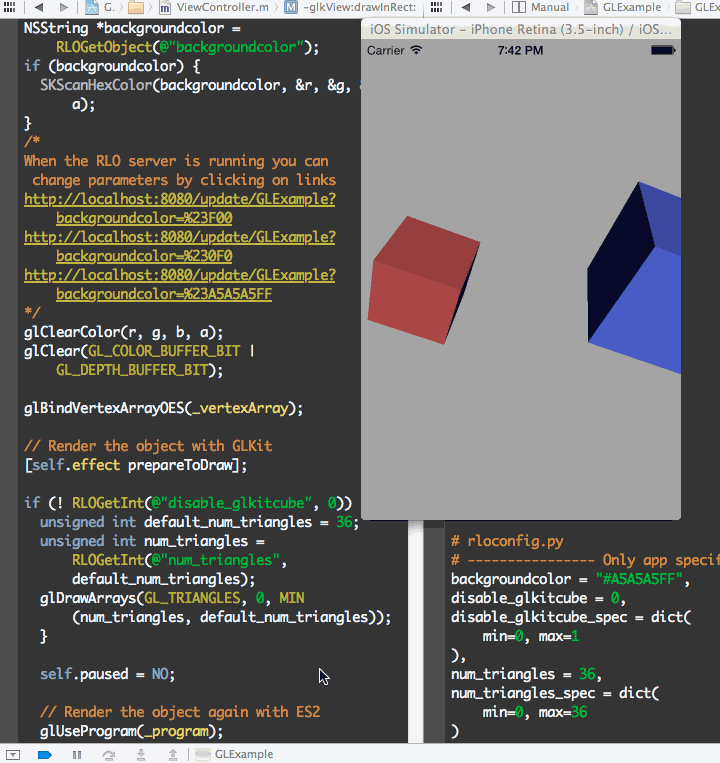Click the disable_glkitcube = 0 line in rloconfig.py

(538, 598)
